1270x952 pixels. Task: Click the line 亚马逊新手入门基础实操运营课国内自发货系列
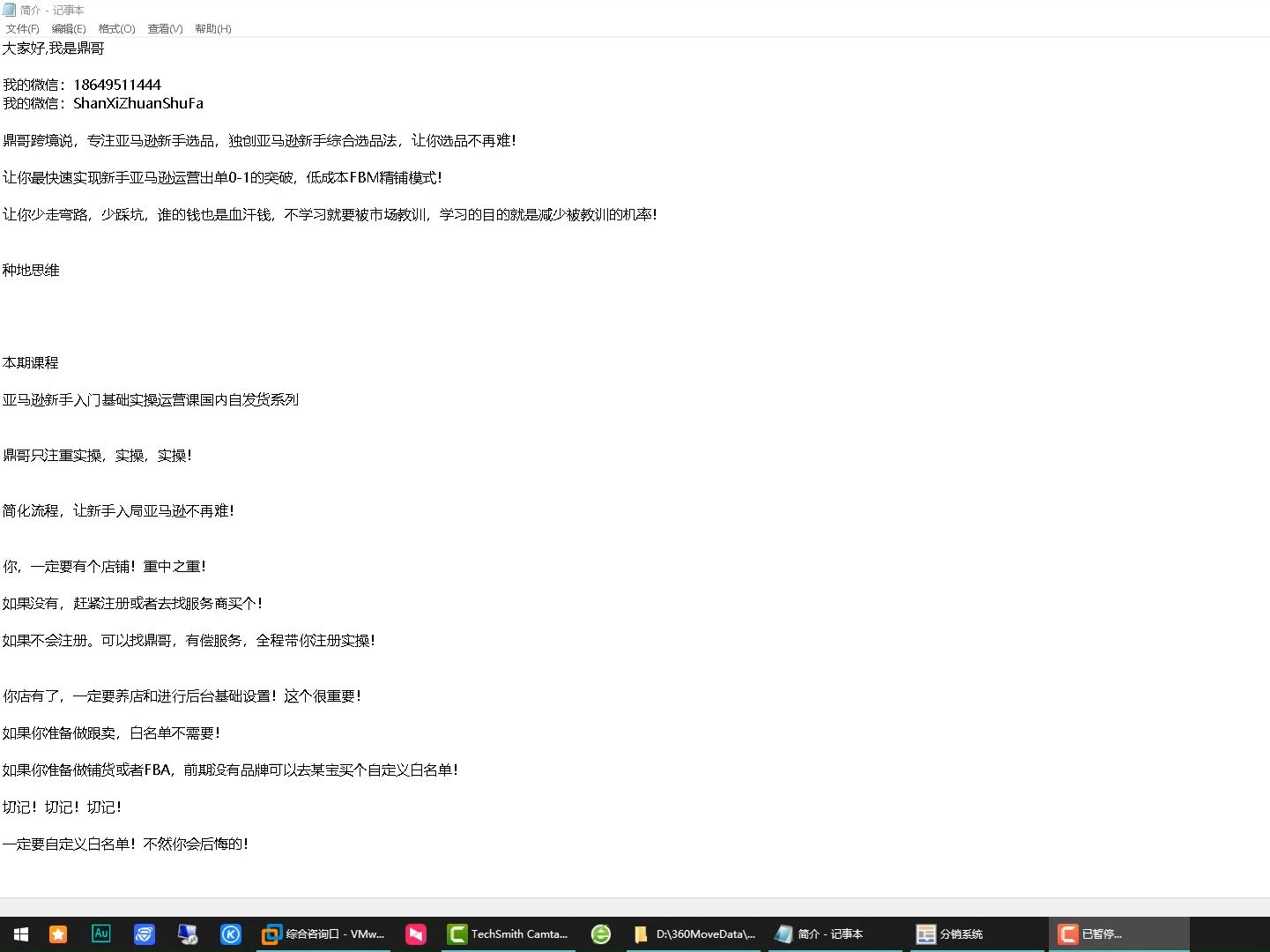click(151, 400)
